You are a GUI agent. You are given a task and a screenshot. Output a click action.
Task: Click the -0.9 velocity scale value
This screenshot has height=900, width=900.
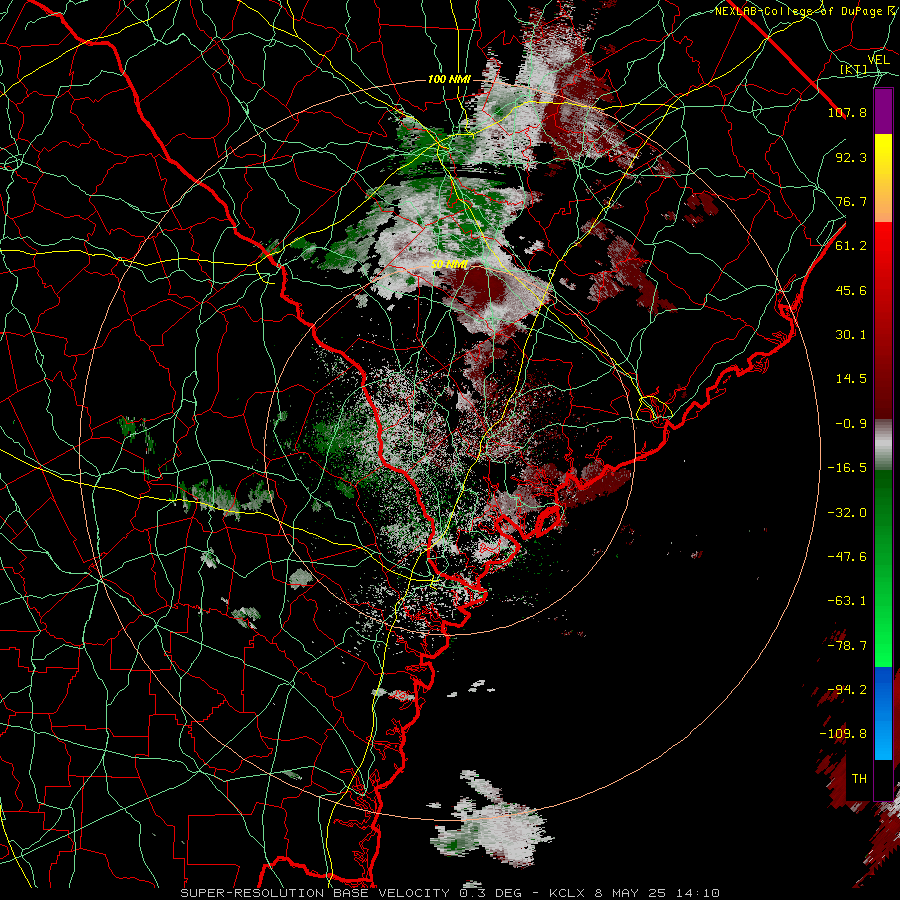point(851,424)
